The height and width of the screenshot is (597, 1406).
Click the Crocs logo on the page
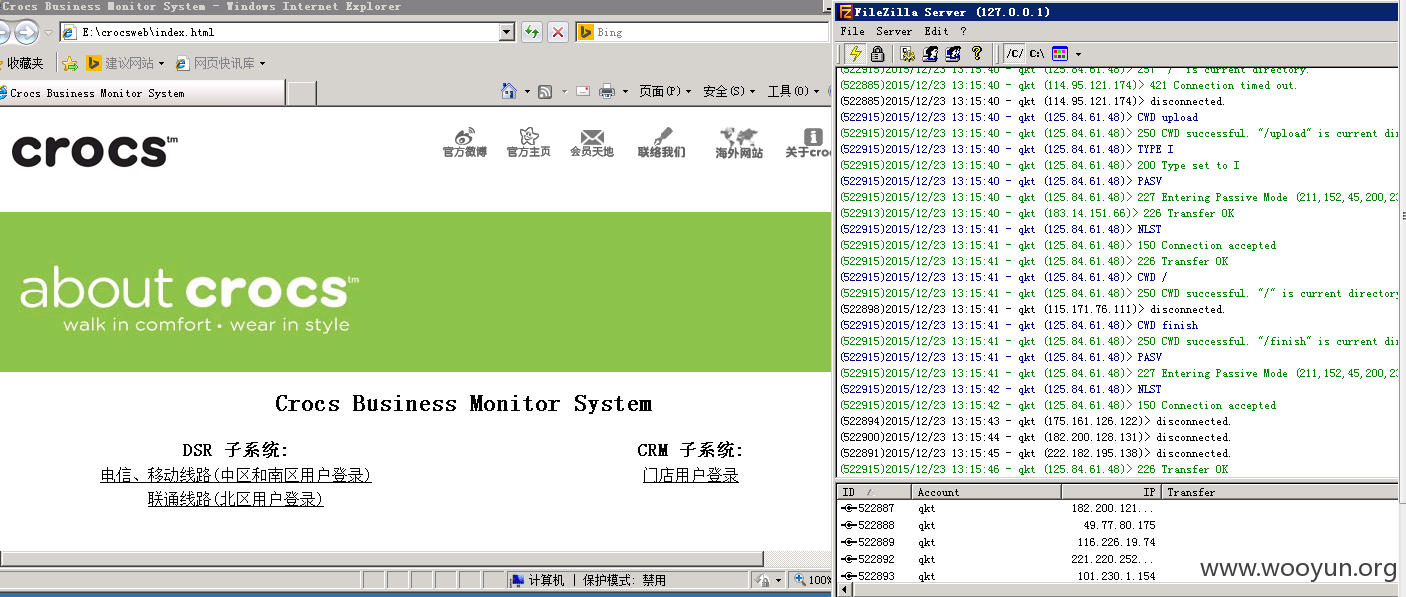point(94,151)
